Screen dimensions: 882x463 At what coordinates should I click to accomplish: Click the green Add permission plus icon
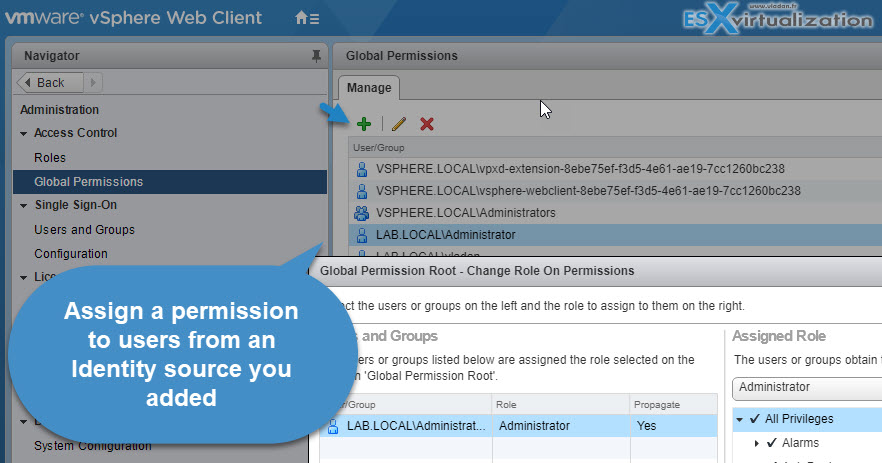tap(364, 124)
